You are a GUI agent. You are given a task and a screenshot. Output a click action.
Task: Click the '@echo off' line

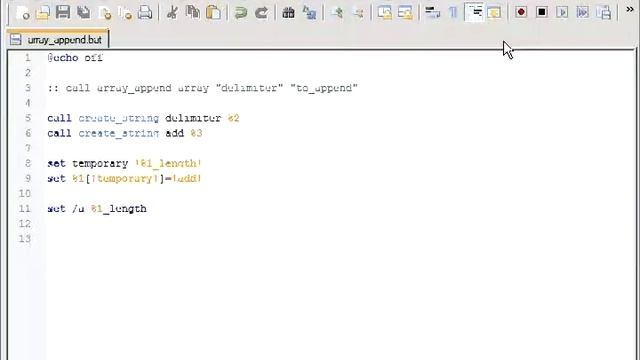click(x=75, y=58)
